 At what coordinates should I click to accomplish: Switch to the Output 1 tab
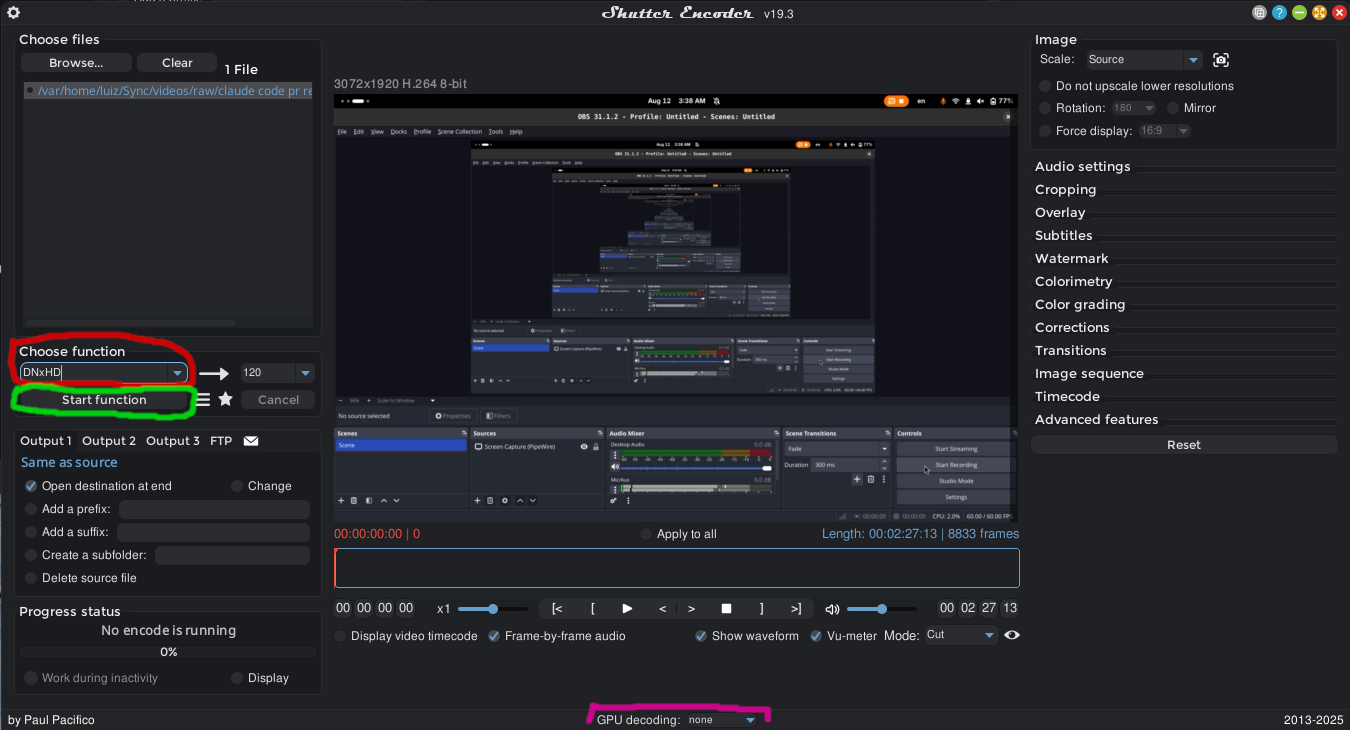pos(46,441)
